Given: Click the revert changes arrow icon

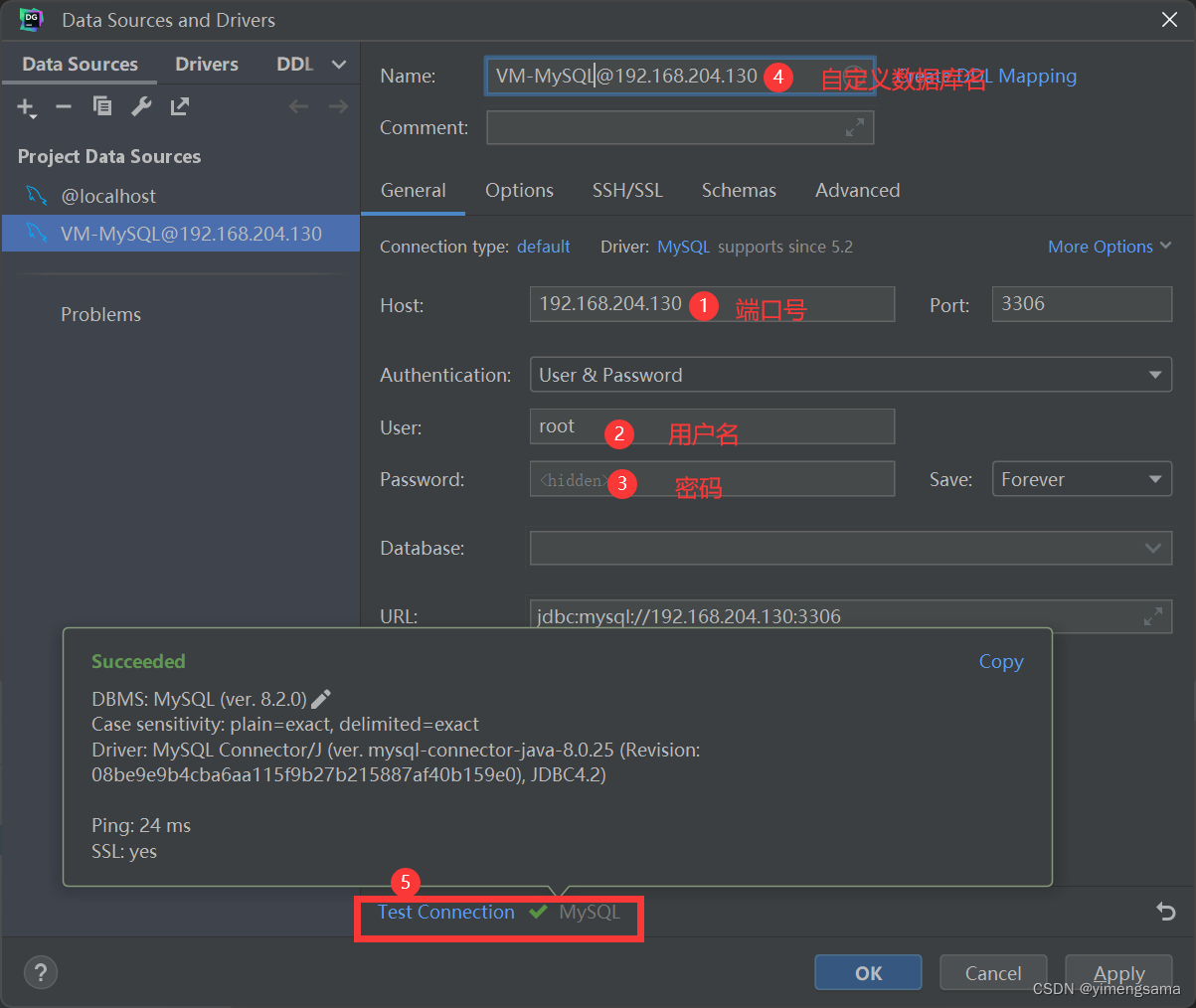Looking at the screenshot, I should tap(1165, 912).
